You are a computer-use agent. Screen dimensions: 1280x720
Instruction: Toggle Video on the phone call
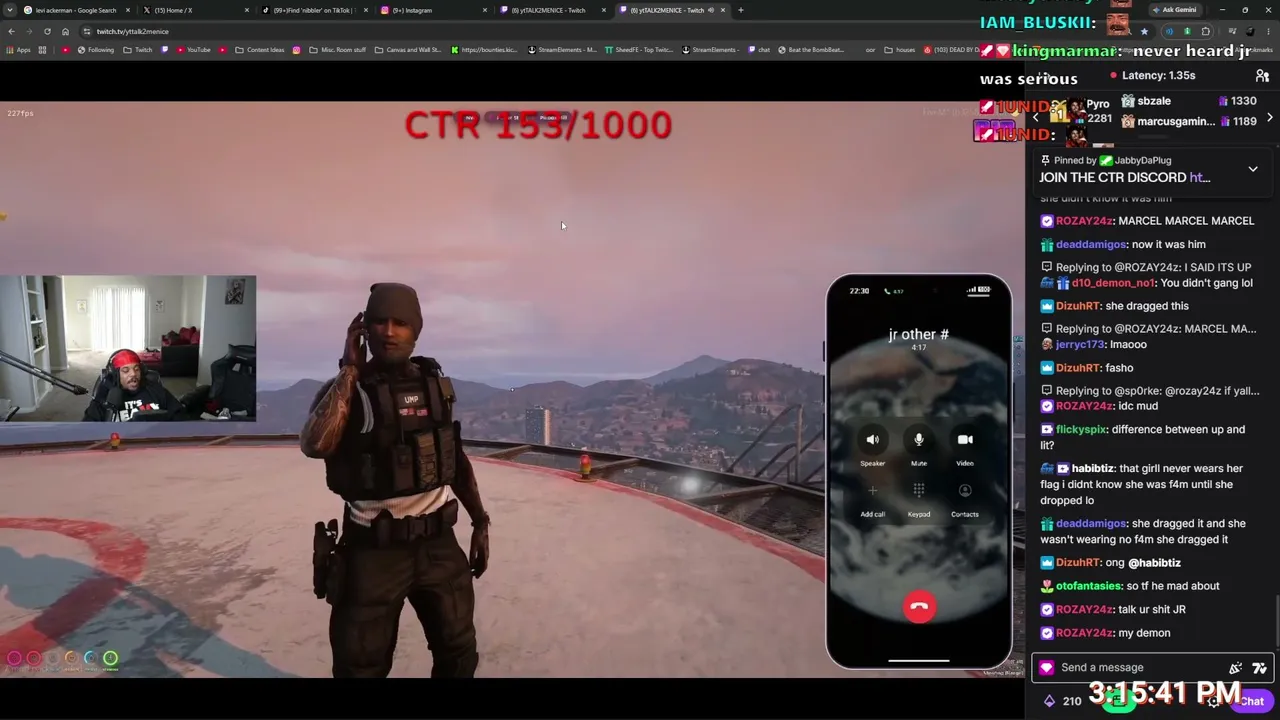(965, 440)
